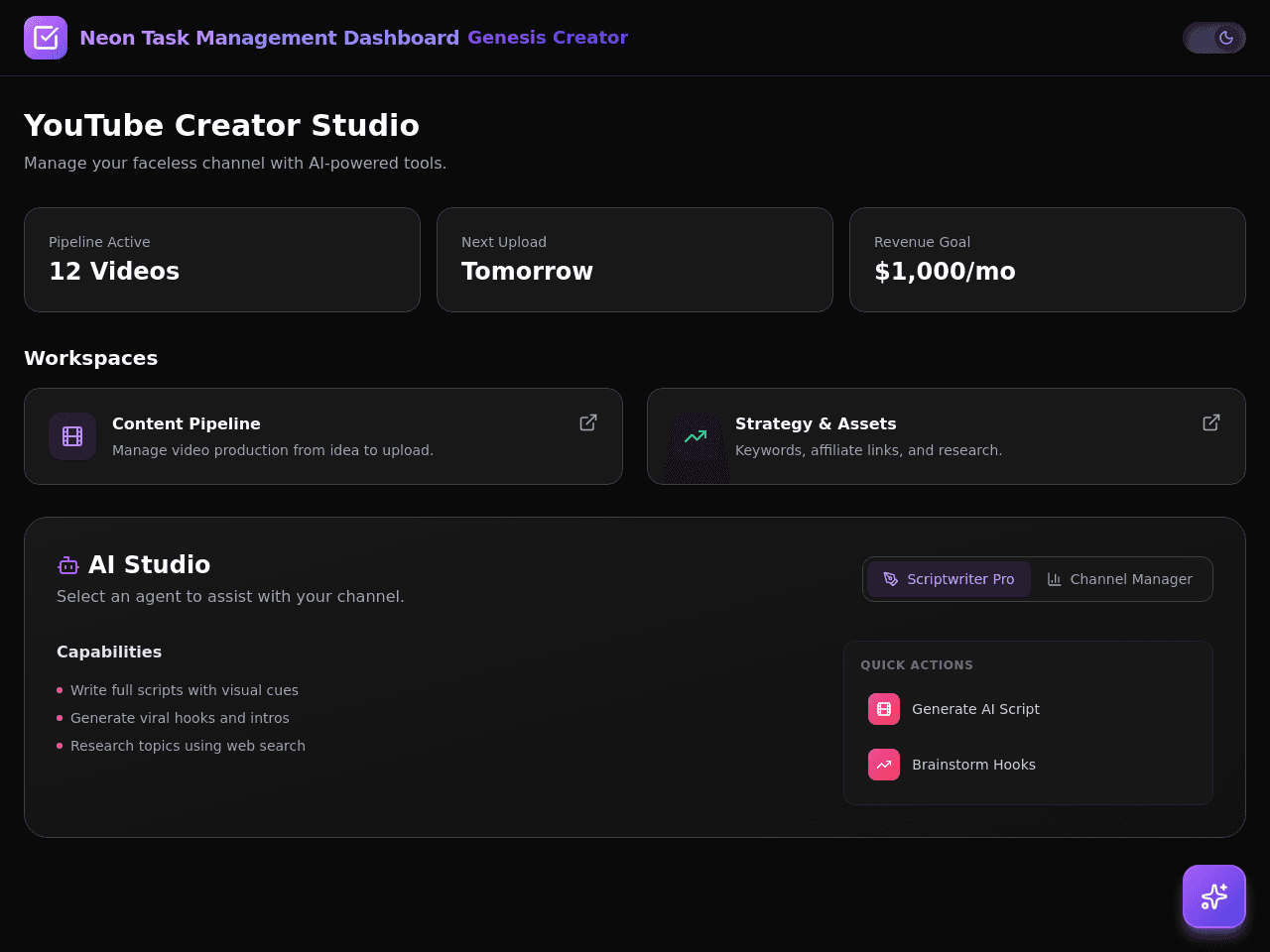Click the checkmark app logo icon
Image resolution: width=1270 pixels, height=952 pixels.
(x=46, y=38)
